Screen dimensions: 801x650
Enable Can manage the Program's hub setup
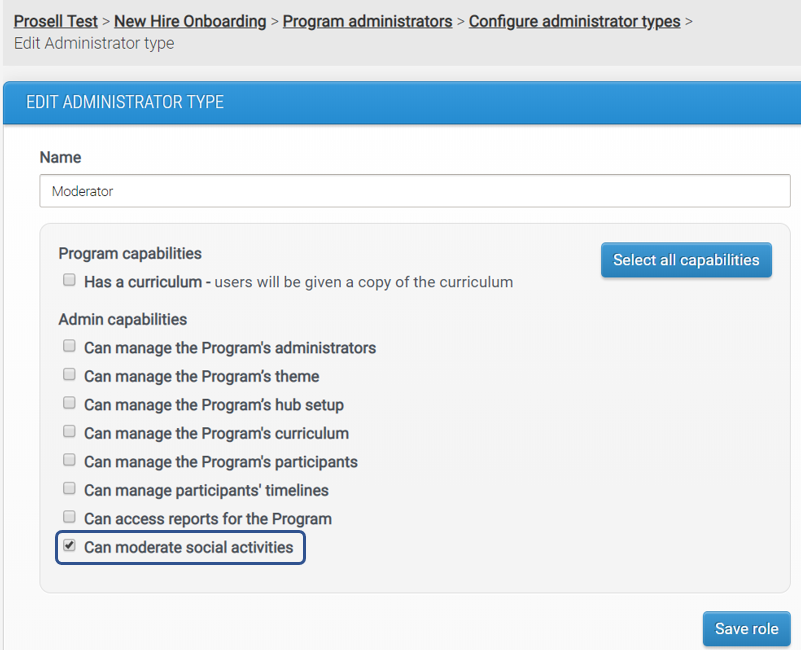(69, 403)
